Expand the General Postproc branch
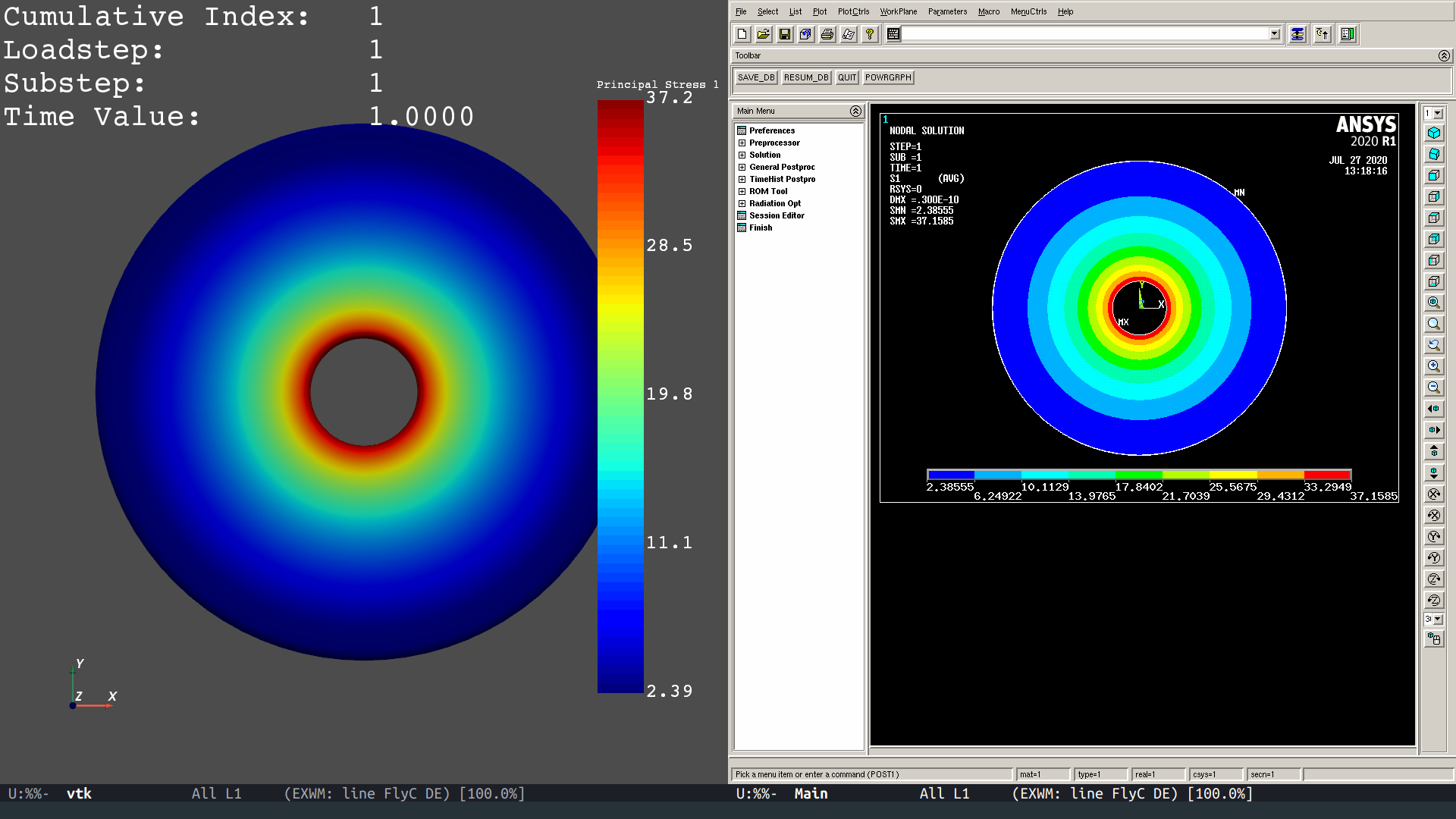The image size is (1456, 819). [x=742, y=167]
